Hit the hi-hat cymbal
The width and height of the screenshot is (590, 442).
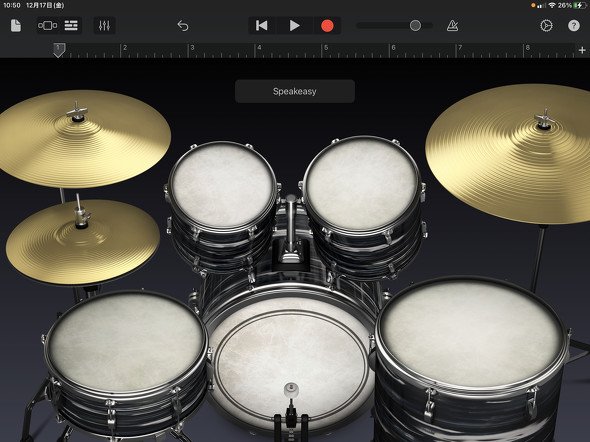click(83, 242)
